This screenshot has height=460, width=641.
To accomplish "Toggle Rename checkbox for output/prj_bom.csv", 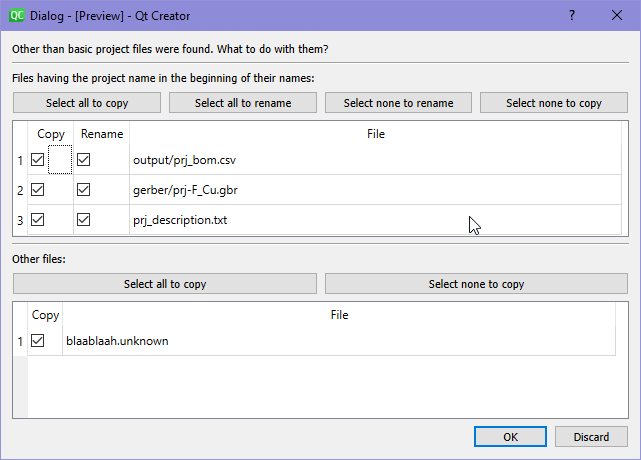I will 84,160.
